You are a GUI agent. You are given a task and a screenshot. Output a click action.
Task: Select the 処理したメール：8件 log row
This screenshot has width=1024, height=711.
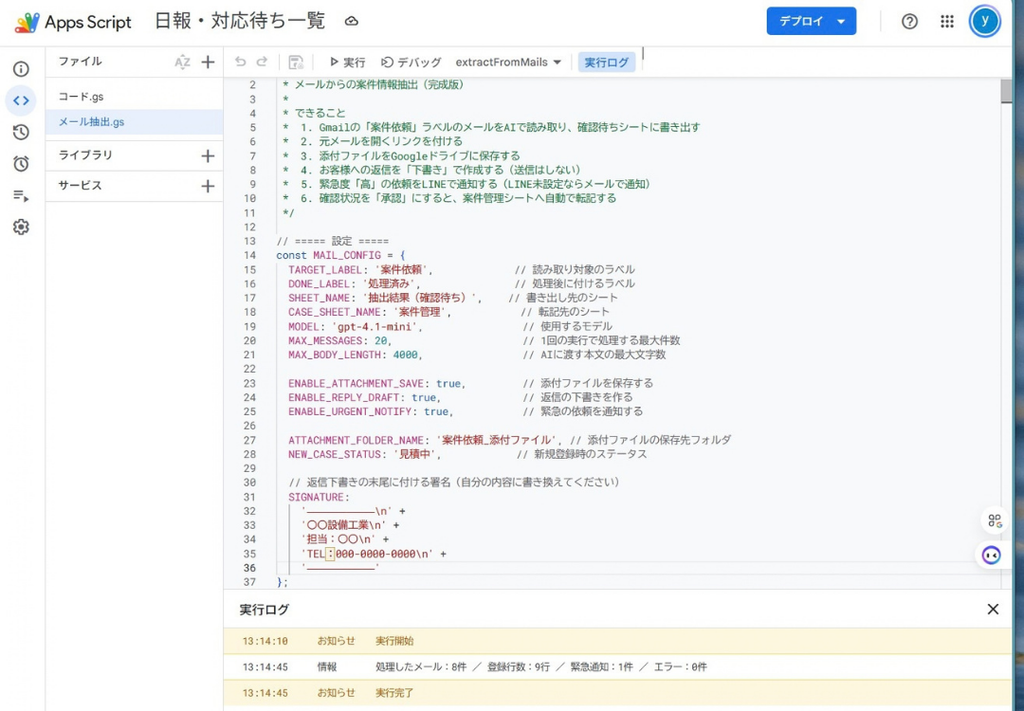coord(617,667)
